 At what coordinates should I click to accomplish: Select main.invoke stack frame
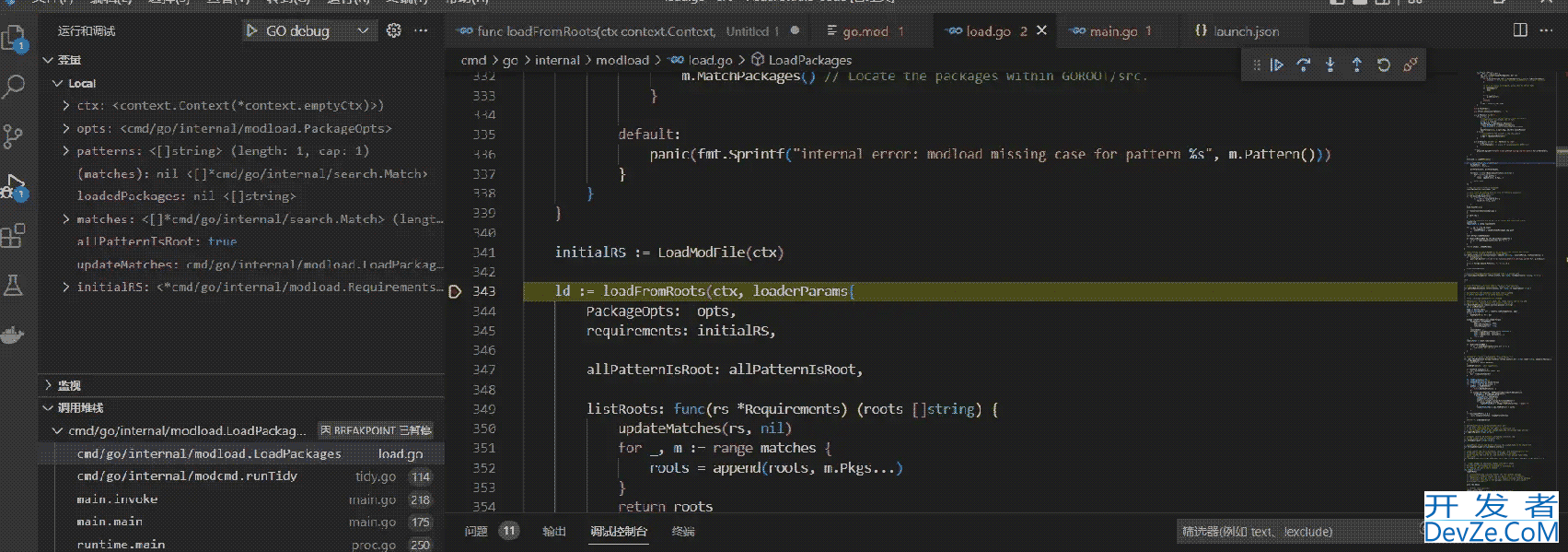pos(241,499)
